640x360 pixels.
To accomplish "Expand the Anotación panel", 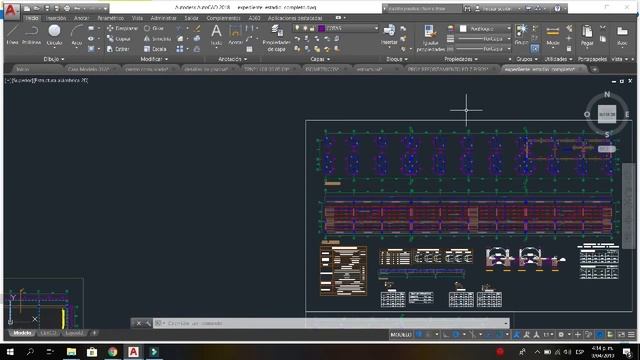I will [232, 59].
